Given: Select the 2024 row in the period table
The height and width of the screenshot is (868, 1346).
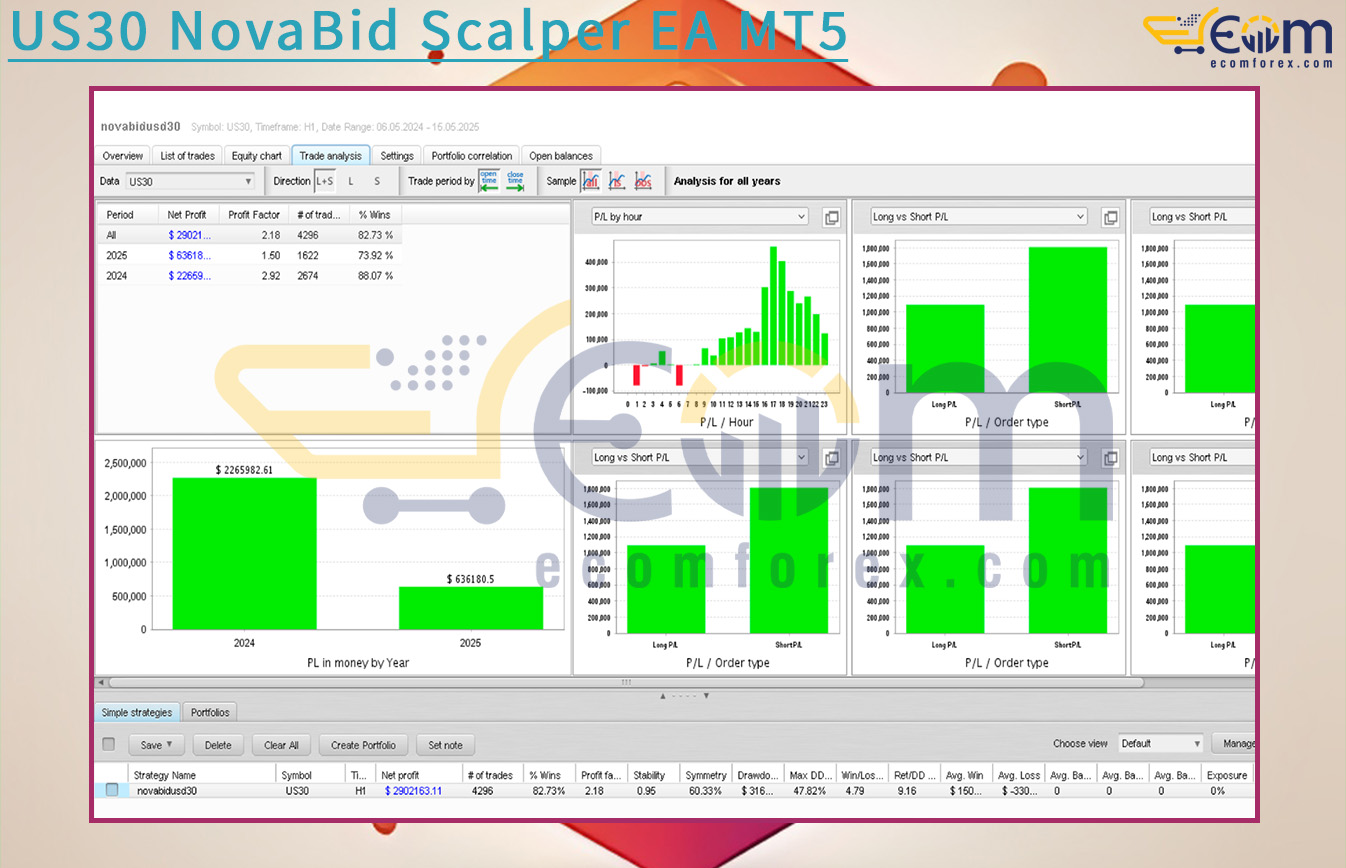Looking at the screenshot, I should click(249, 275).
